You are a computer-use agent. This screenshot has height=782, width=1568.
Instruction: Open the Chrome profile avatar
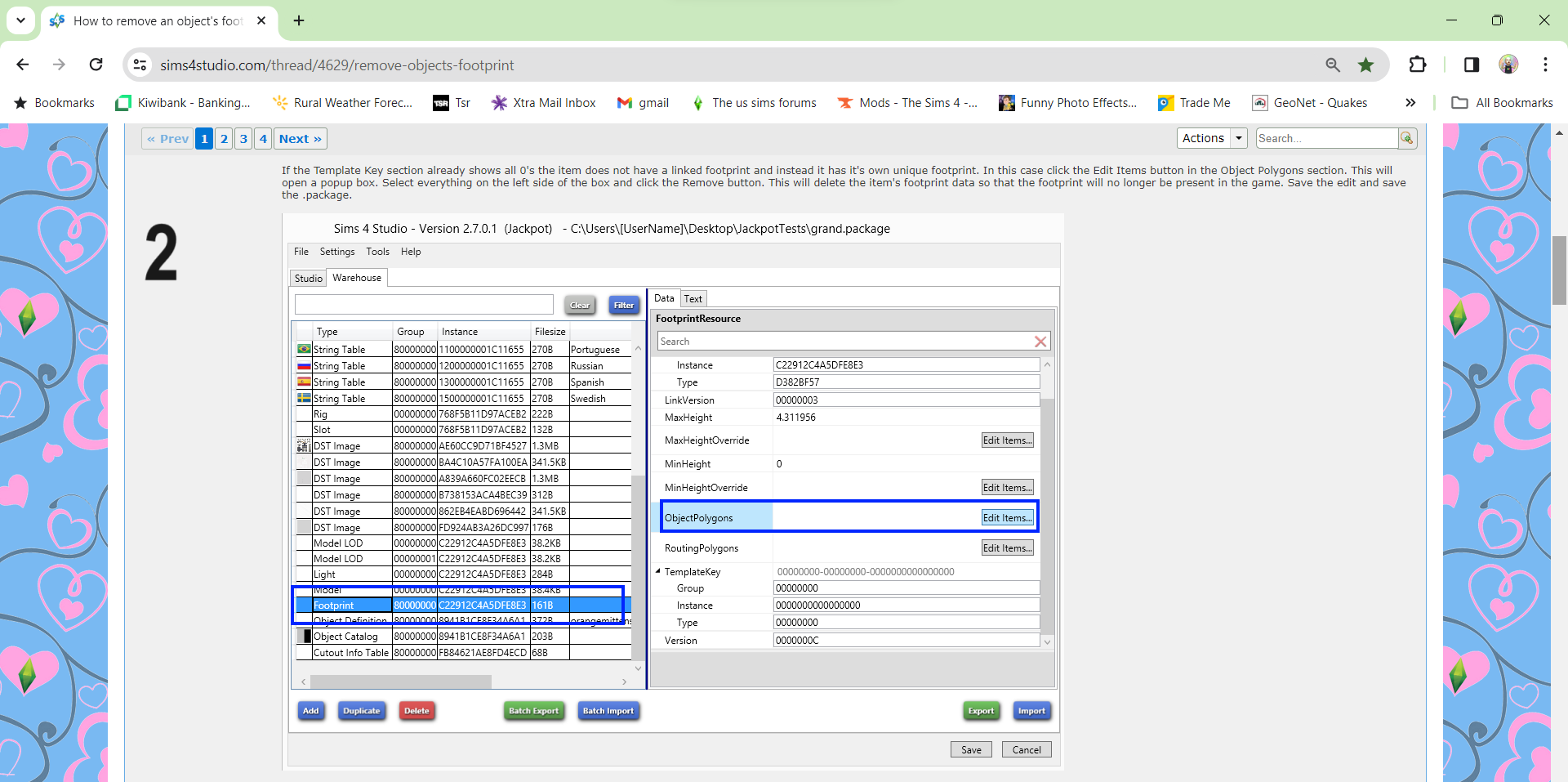tap(1508, 65)
